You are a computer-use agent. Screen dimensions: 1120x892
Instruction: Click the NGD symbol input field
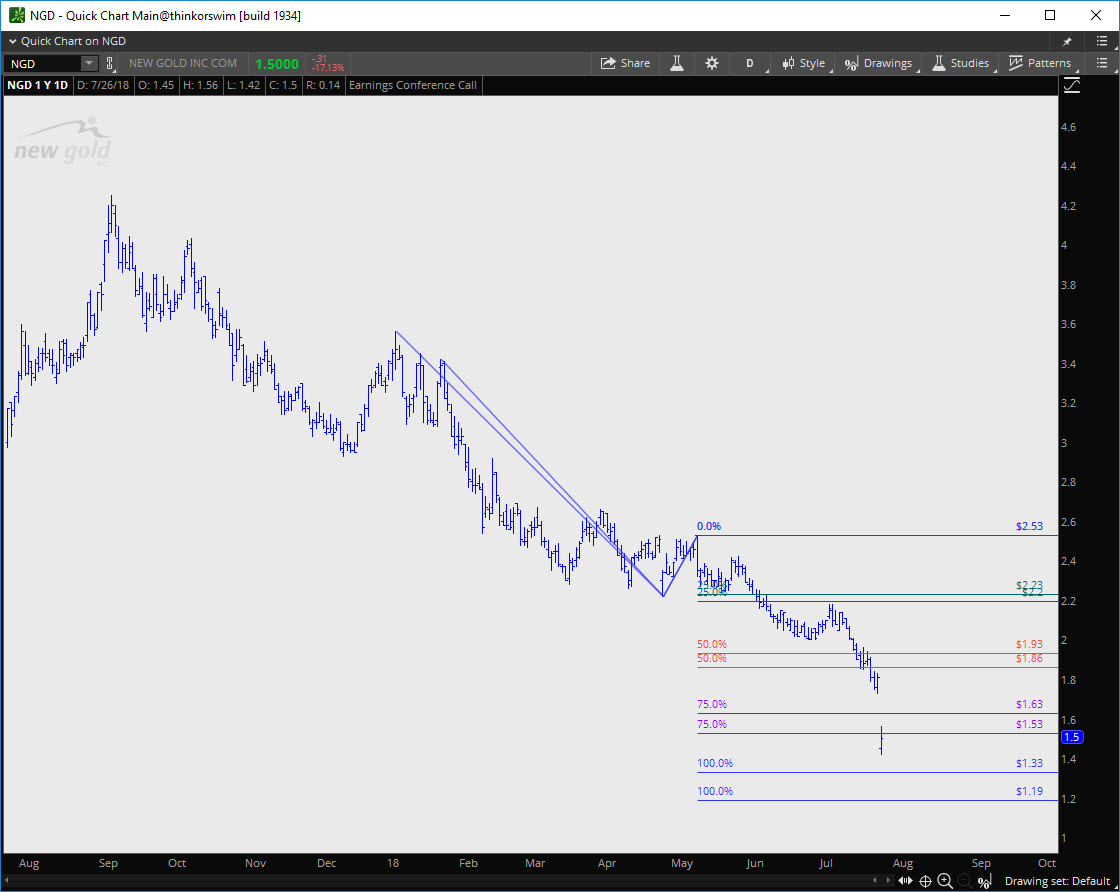[x=43, y=64]
